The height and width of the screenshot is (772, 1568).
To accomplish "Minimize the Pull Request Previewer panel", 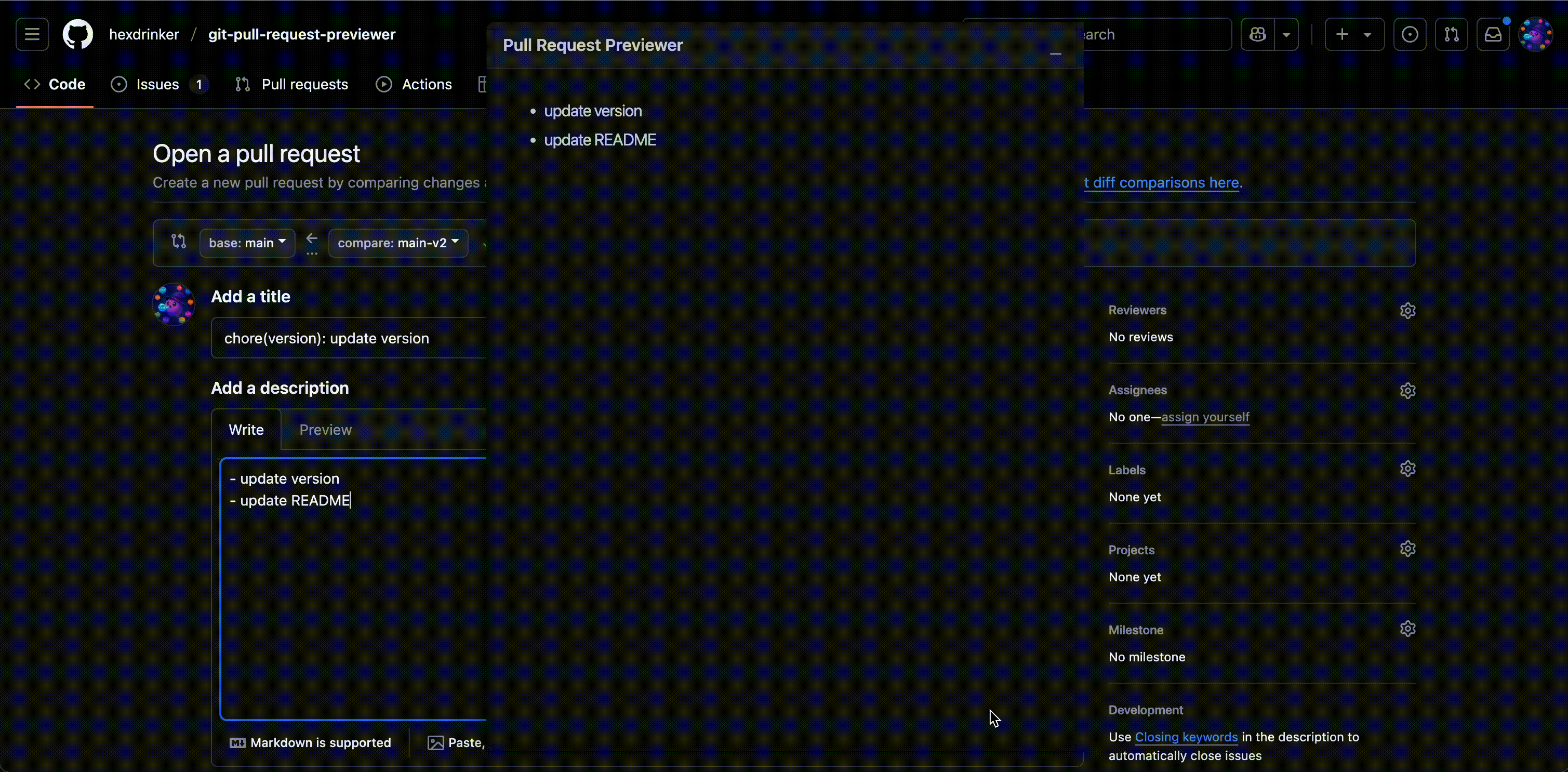I will click(x=1056, y=54).
